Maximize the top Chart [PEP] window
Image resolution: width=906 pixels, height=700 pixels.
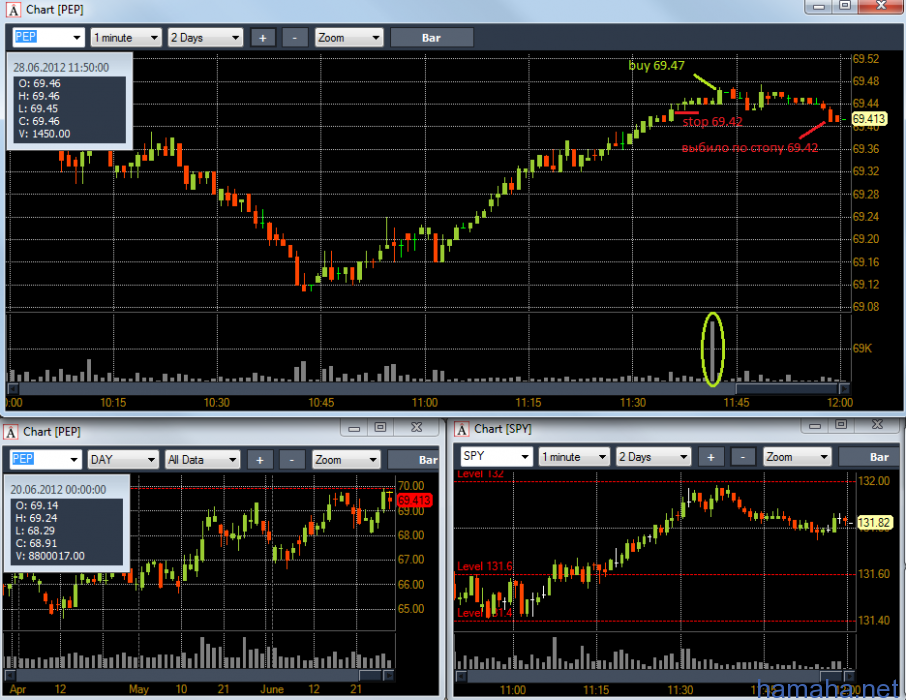tap(845, 6)
